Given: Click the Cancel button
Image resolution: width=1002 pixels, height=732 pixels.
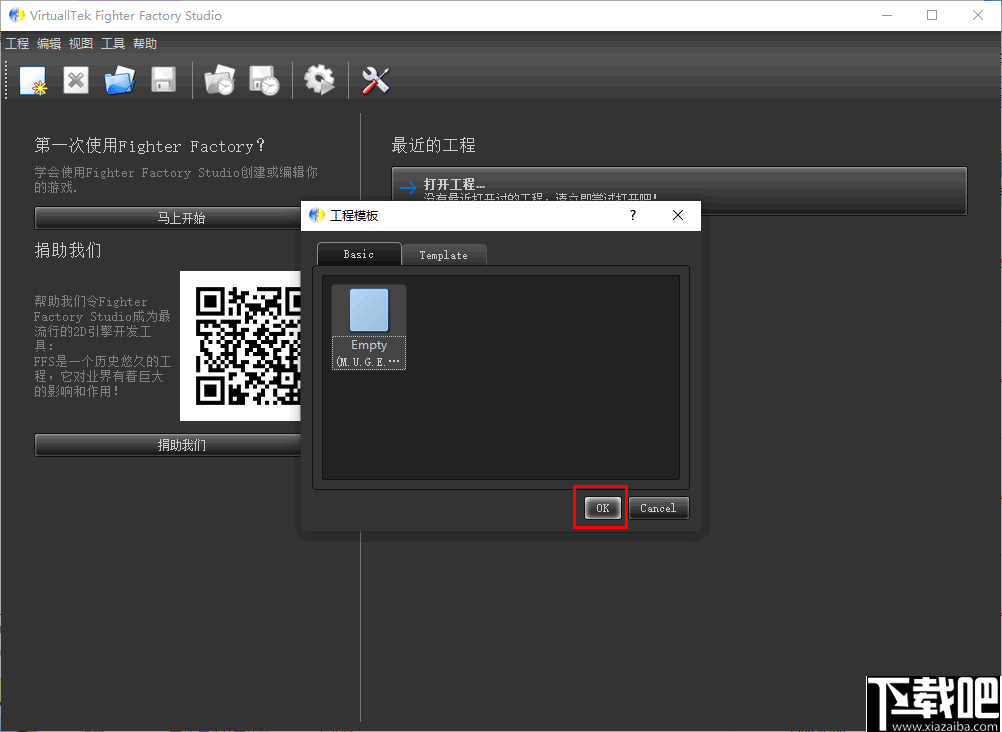Looking at the screenshot, I should (x=658, y=508).
